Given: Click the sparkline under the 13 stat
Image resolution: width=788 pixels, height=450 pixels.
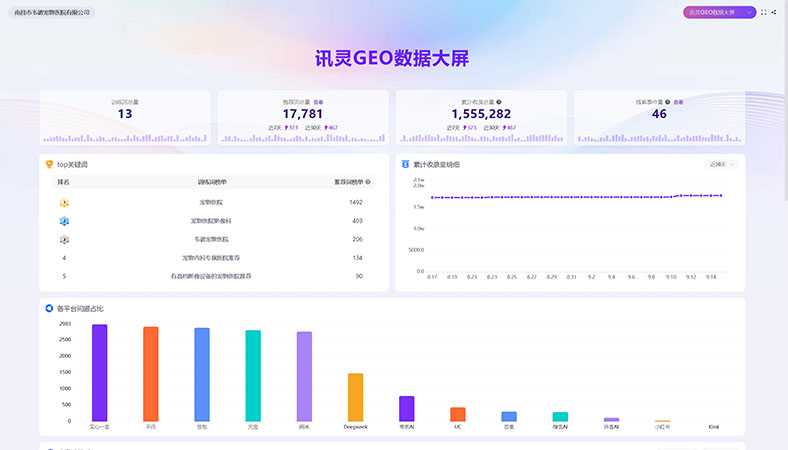Looking at the screenshot, I should coord(125,138).
